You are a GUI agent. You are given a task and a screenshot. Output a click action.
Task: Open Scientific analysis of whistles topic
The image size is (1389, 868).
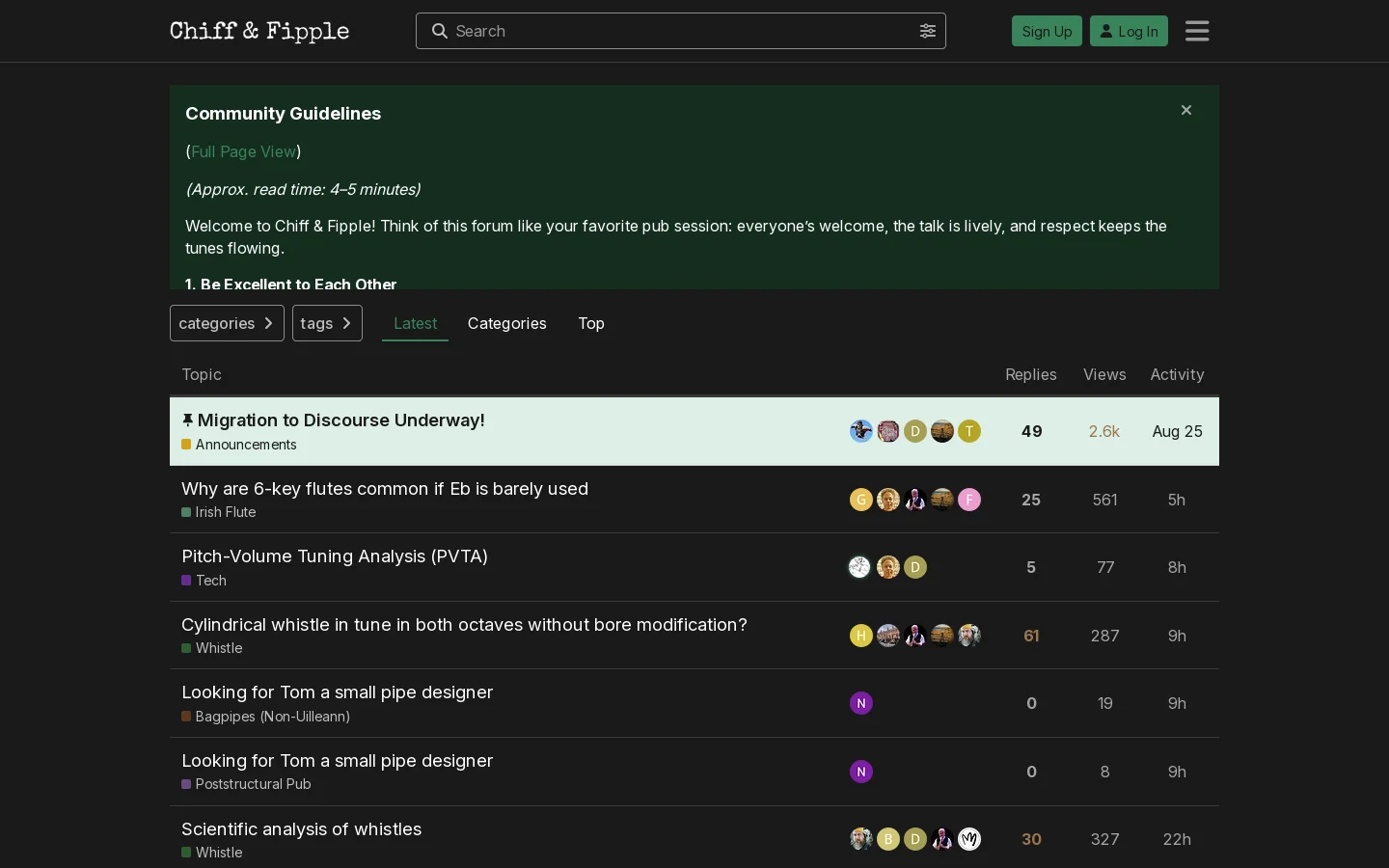(x=301, y=829)
